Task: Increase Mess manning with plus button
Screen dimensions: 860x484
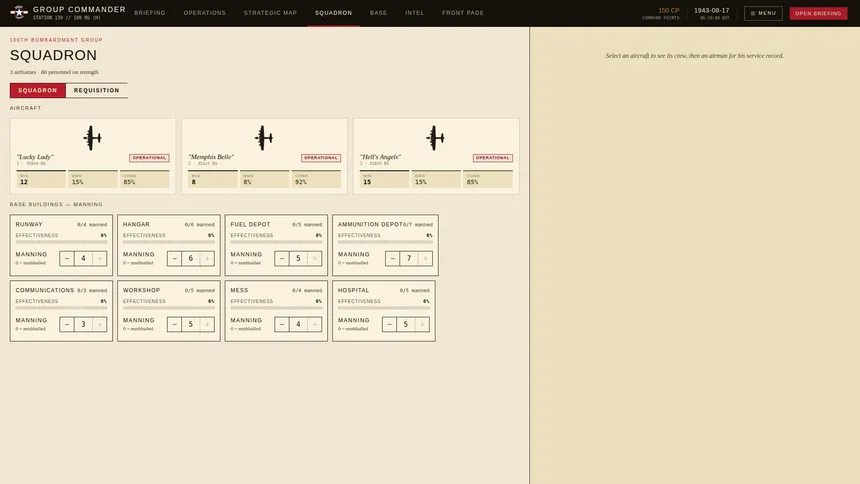Action: (x=315, y=324)
